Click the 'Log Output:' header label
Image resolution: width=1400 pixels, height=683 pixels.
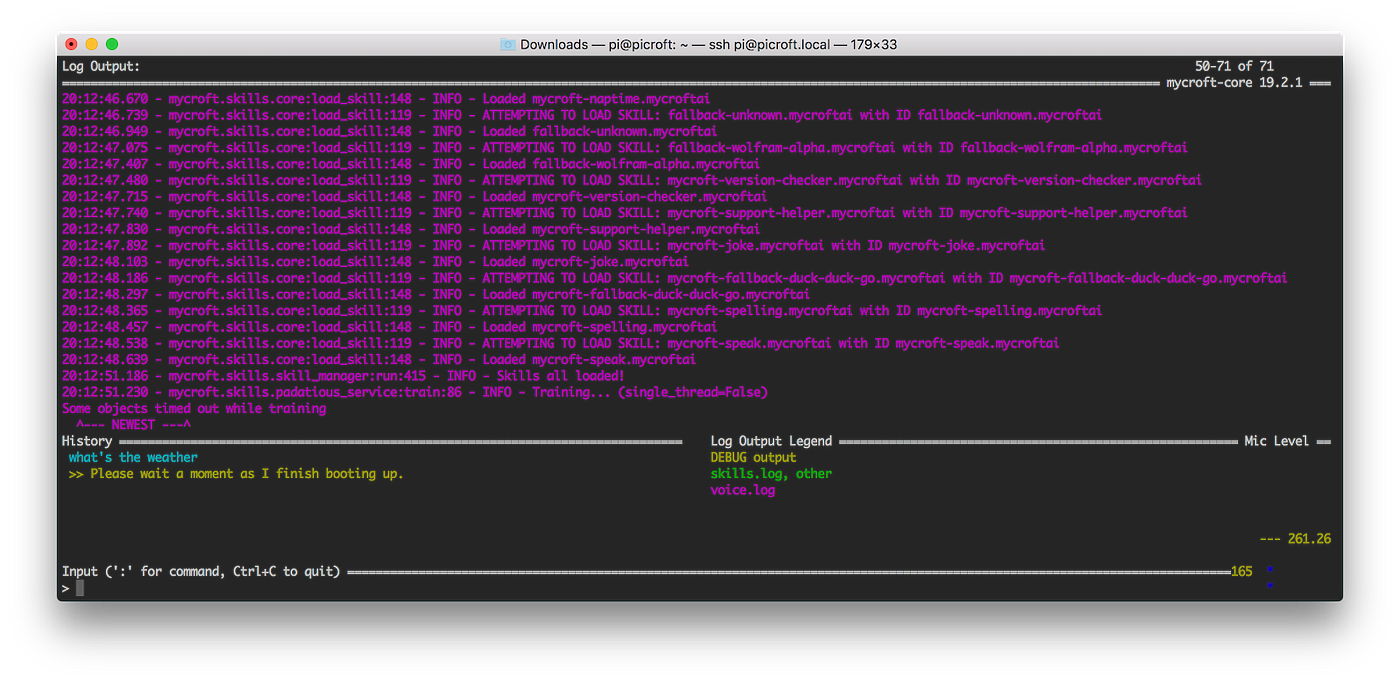(101, 66)
